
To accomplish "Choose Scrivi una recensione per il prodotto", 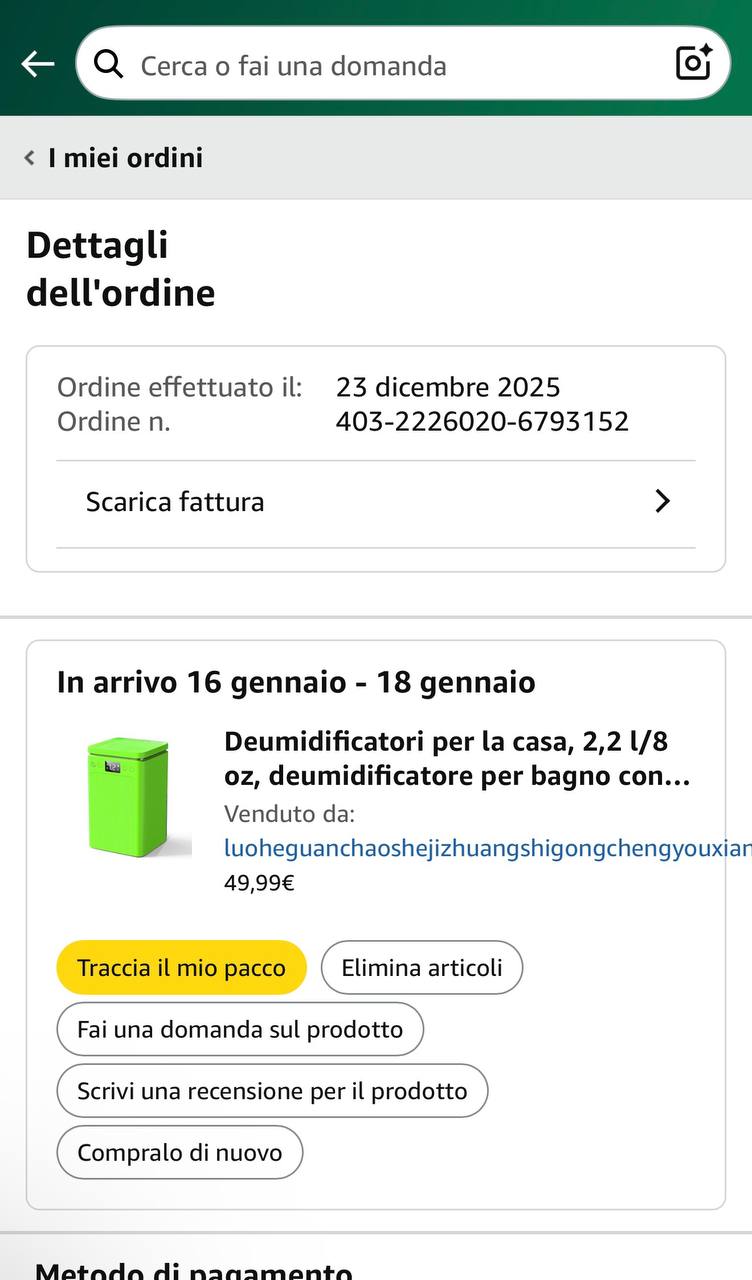I will tap(272, 1091).
